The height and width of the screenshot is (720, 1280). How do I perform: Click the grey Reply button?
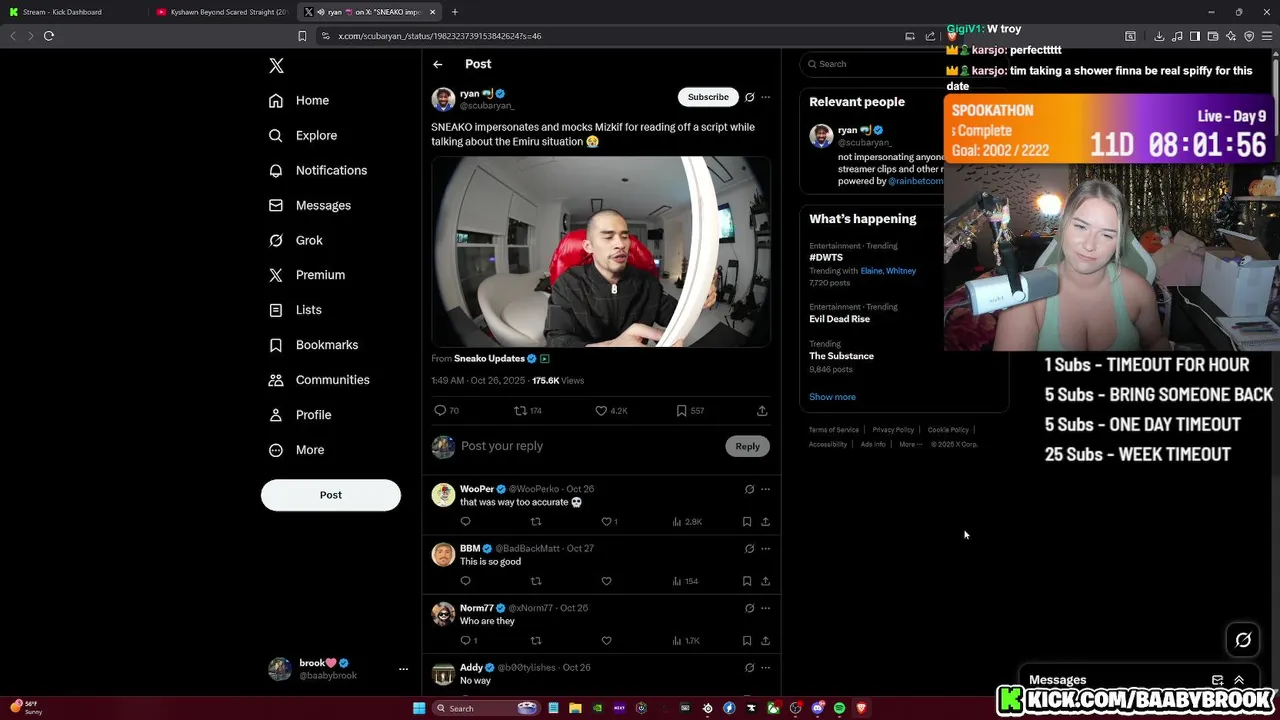pos(748,446)
